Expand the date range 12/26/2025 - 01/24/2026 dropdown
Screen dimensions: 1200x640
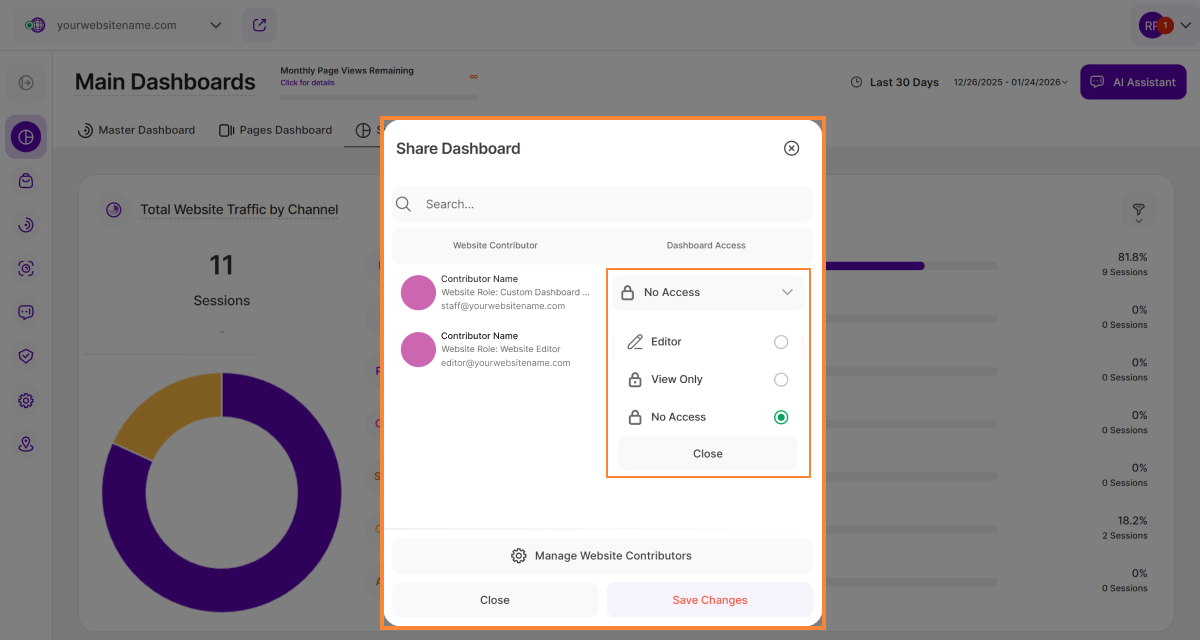tap(1010, 82)
